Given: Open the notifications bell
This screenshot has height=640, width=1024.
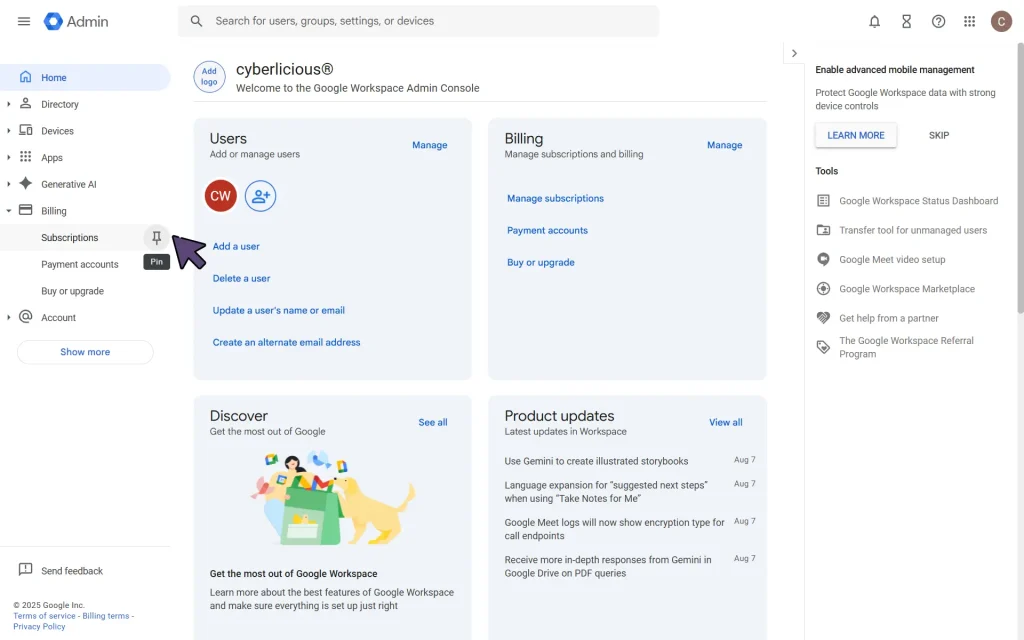Looking at the screenshot, I should tap(874, 22).
